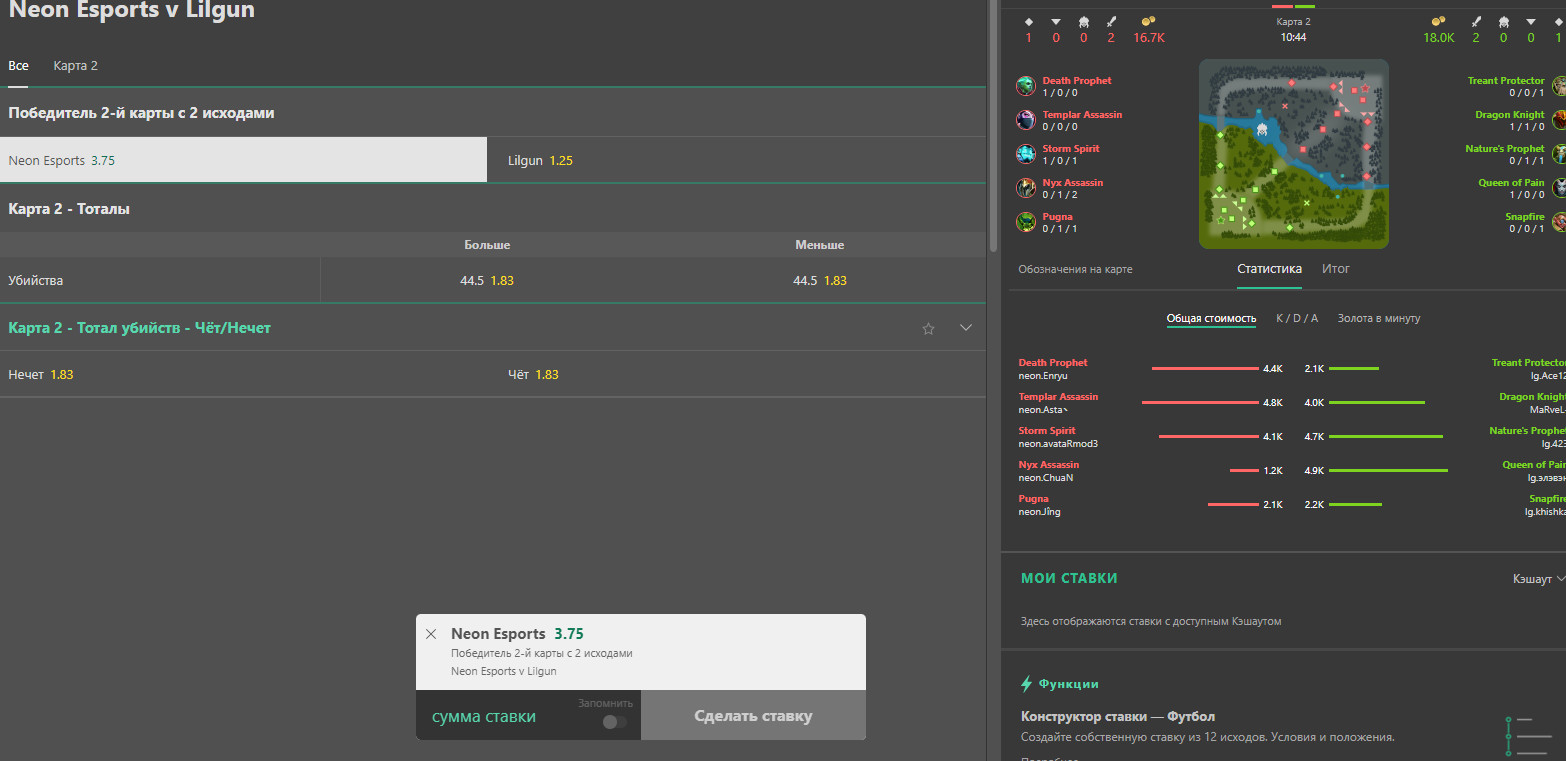Click the green team's gold coins icon
The height and width of the screenshot is (761, 1566).
pyautogui.click(x=1439, y=21)
